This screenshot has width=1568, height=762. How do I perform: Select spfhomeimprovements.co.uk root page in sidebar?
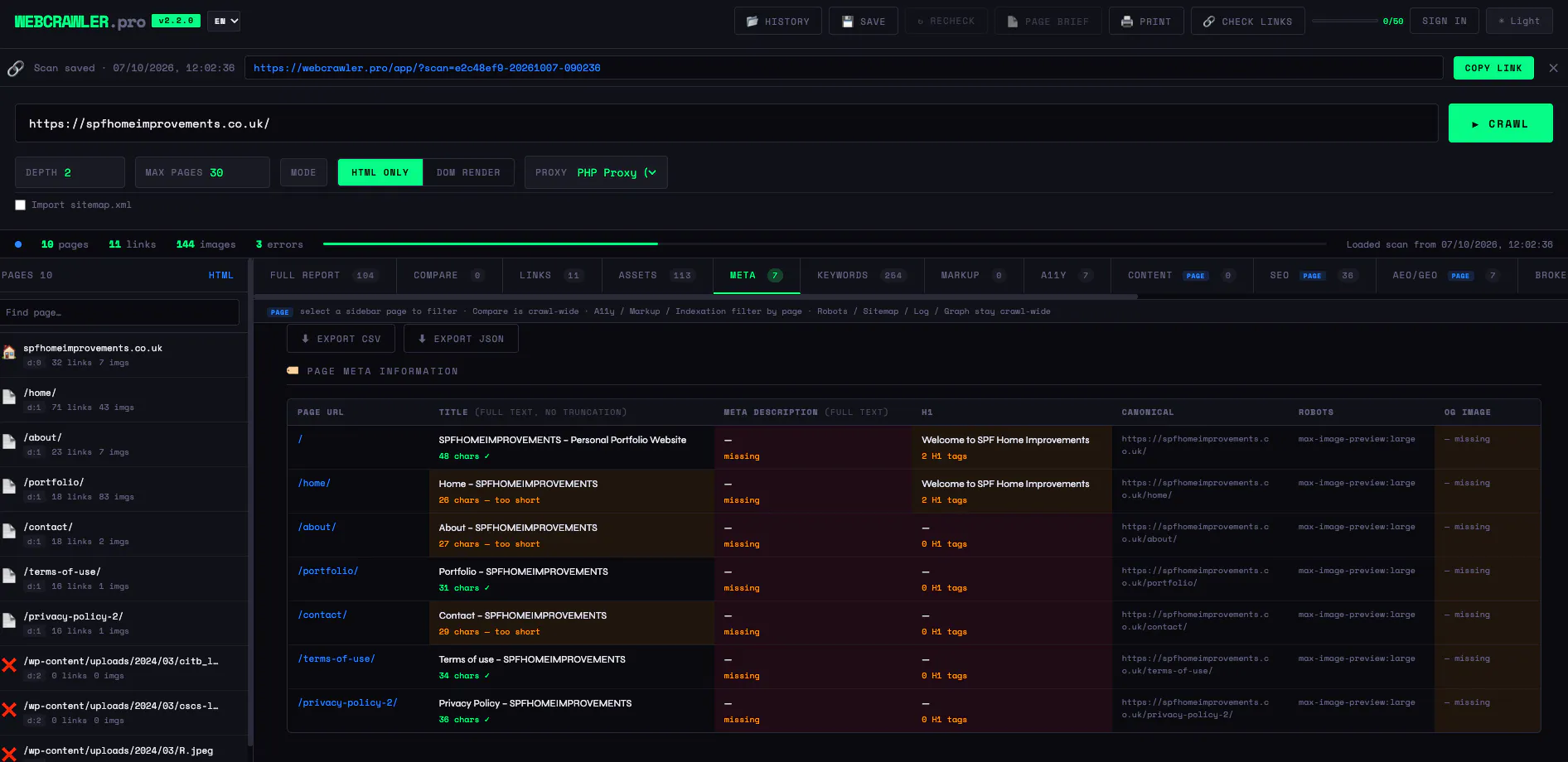124,354
